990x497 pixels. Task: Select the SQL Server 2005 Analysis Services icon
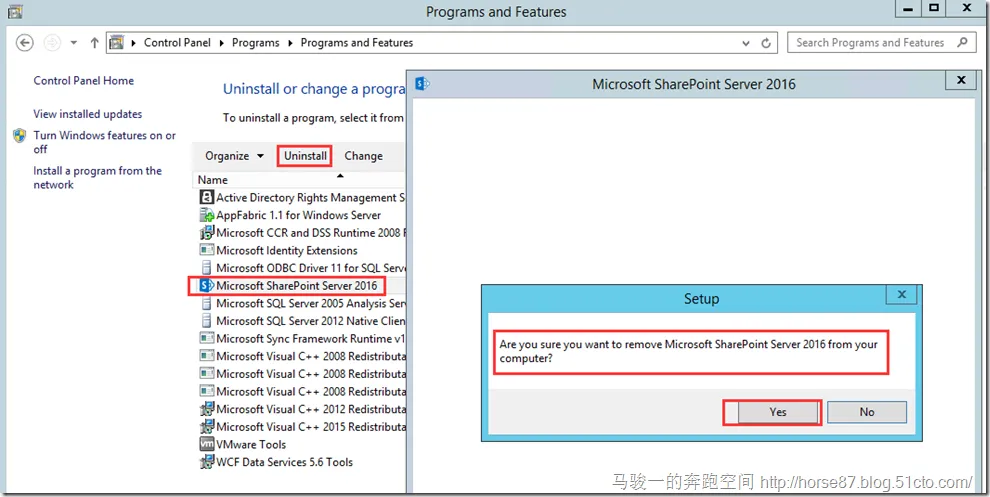pyautogui.click(x=207, y=304)
